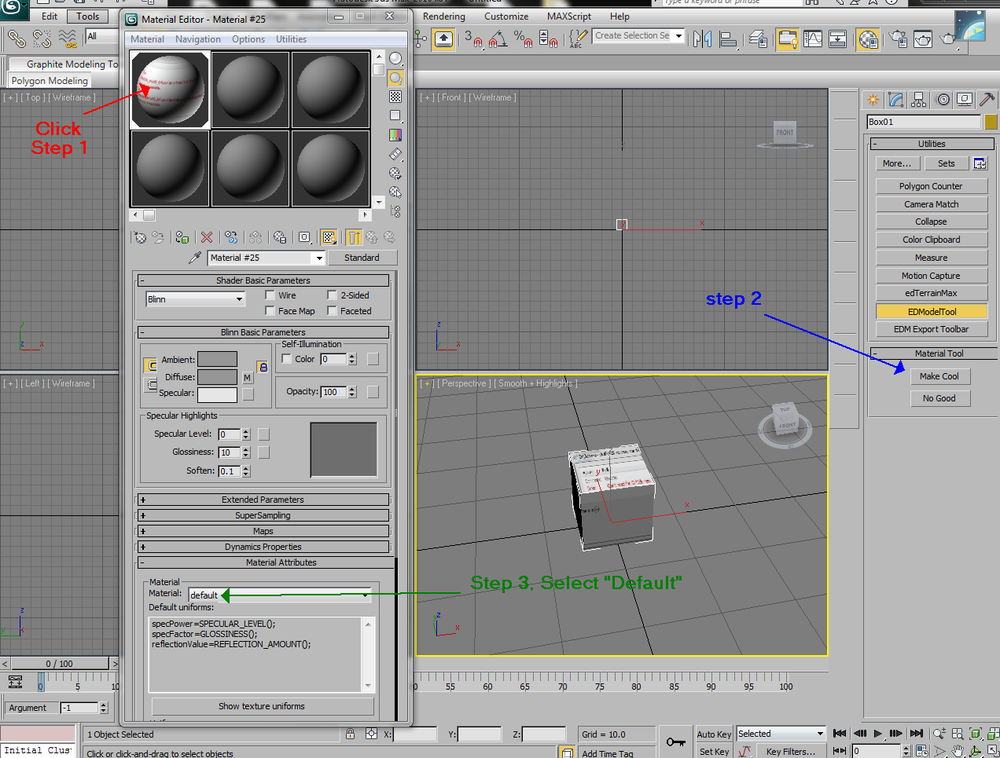Switch to the Navigation tab in Material Editor
The width and height of the screenshot is (1000, 758).
[197, 39]
